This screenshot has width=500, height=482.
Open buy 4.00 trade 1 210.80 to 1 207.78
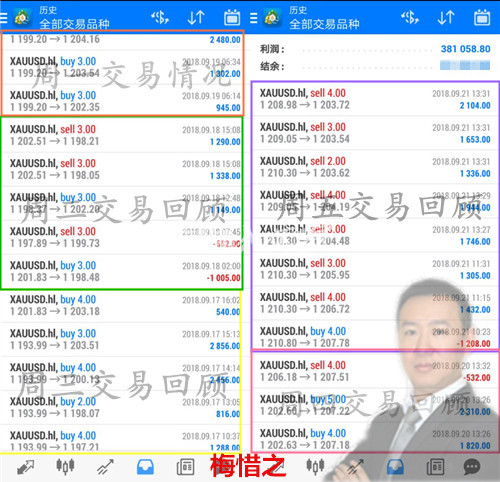coord(375,336)
